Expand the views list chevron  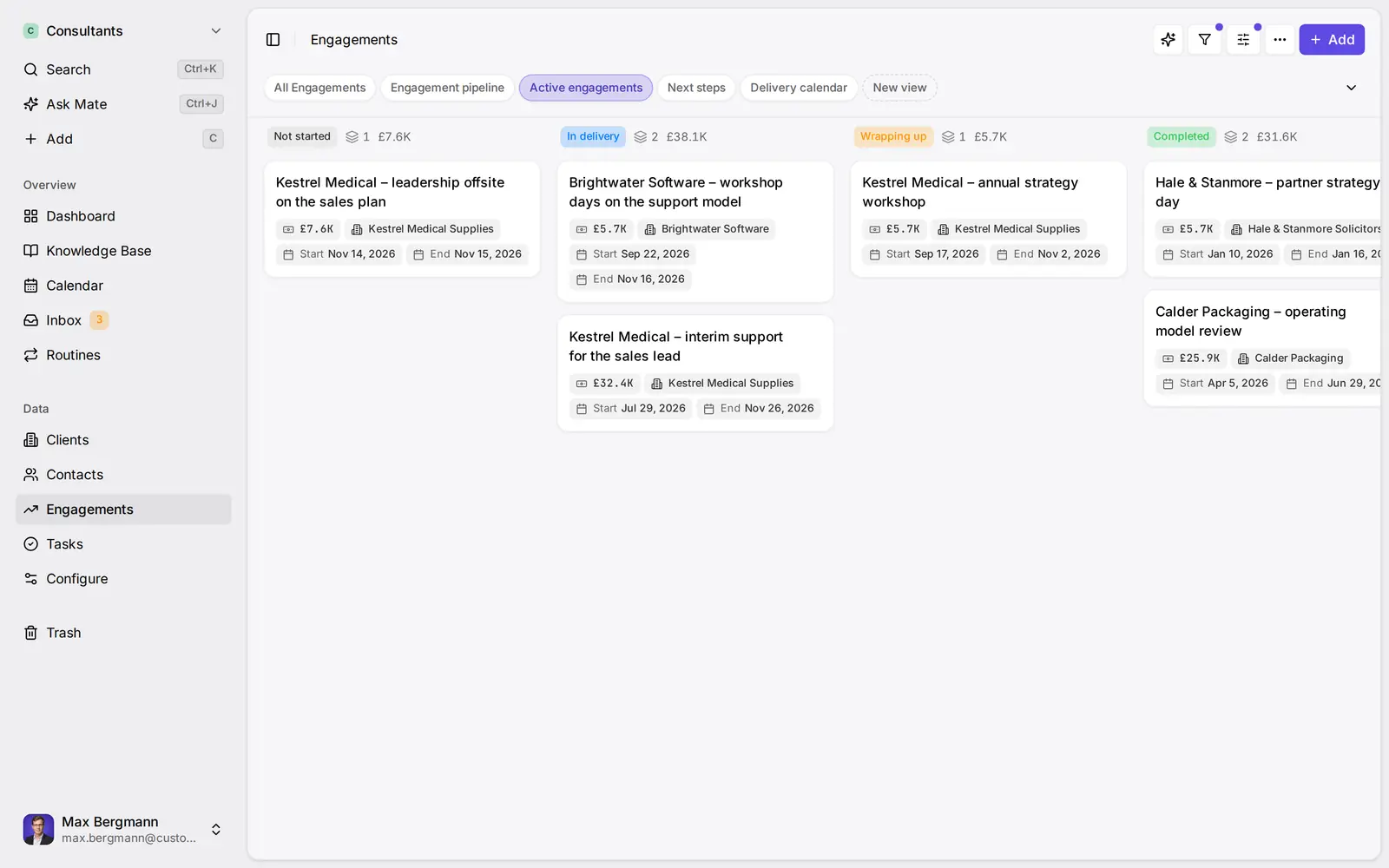point(1351,88)
